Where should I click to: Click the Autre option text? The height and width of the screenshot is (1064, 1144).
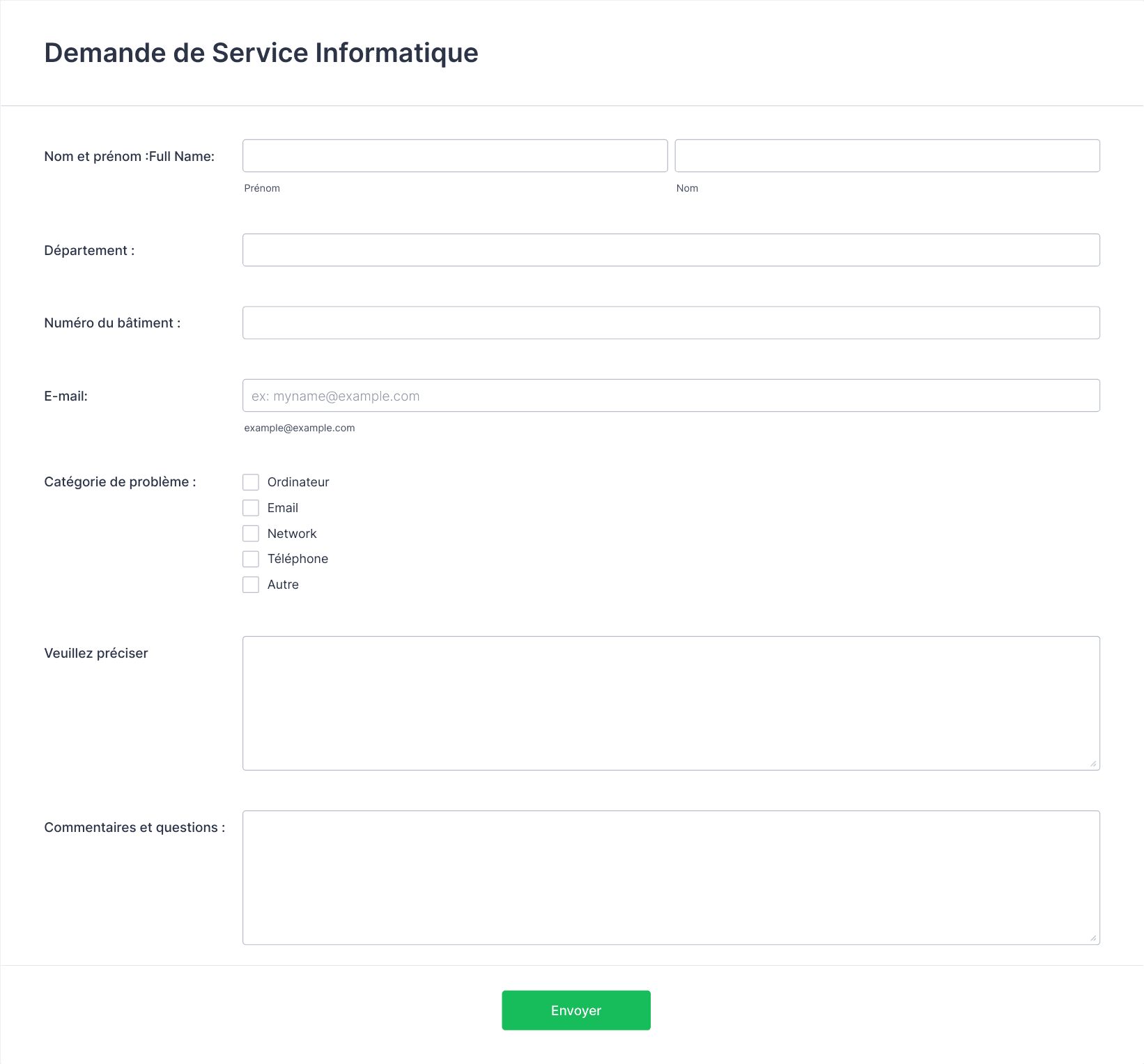pos(283,585)
